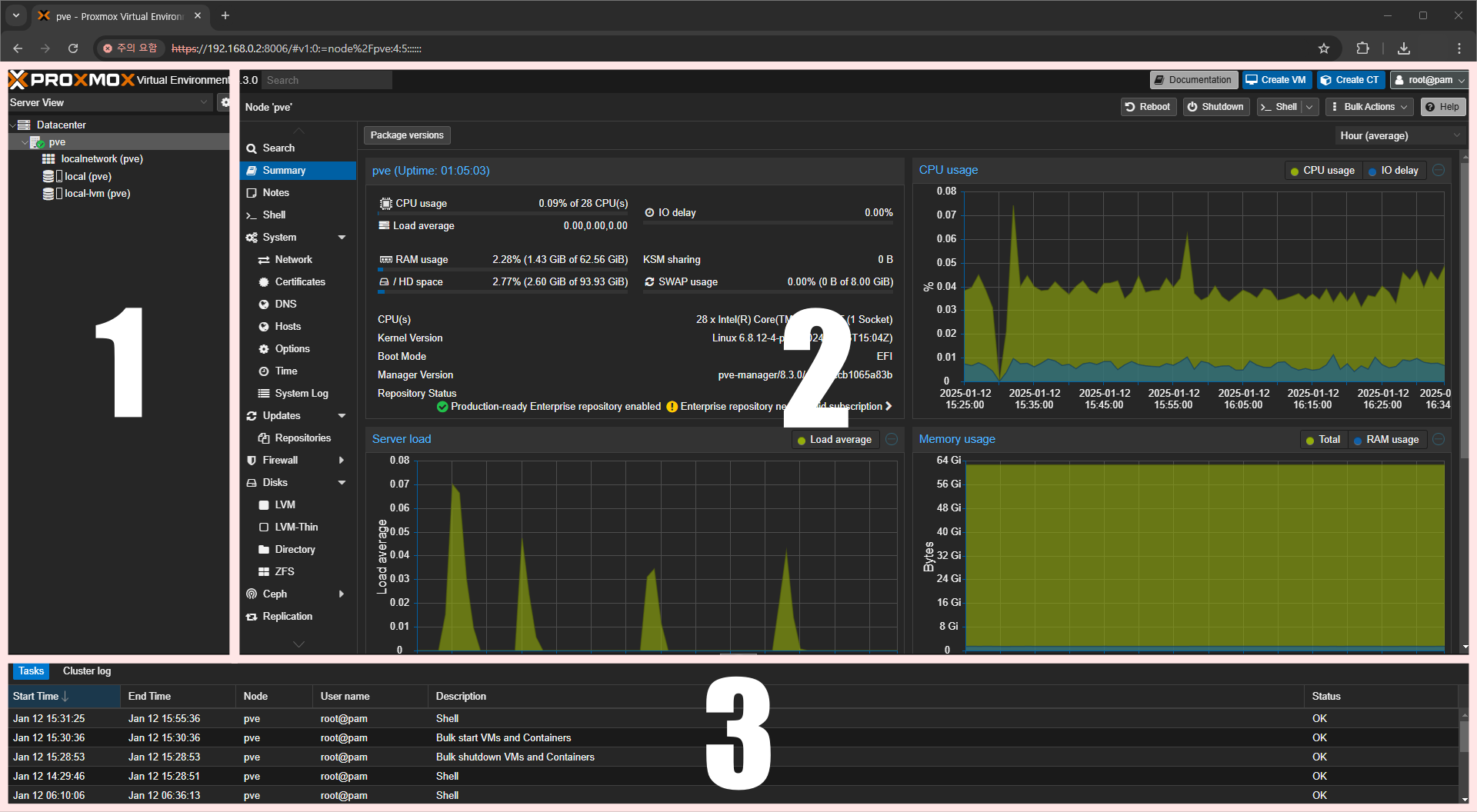Open the Server View settings gear
This screenshot has height=812, width=1477.
225,102
